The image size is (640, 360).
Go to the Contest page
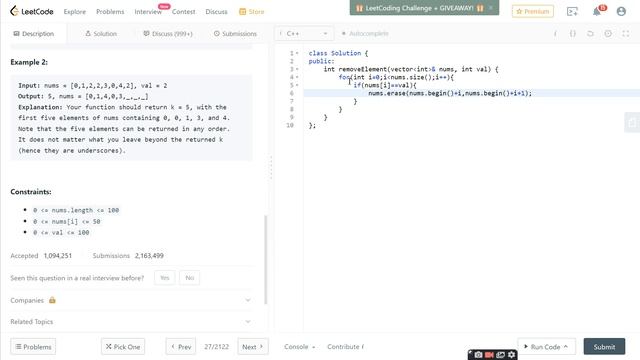click(x=183, y=12)
